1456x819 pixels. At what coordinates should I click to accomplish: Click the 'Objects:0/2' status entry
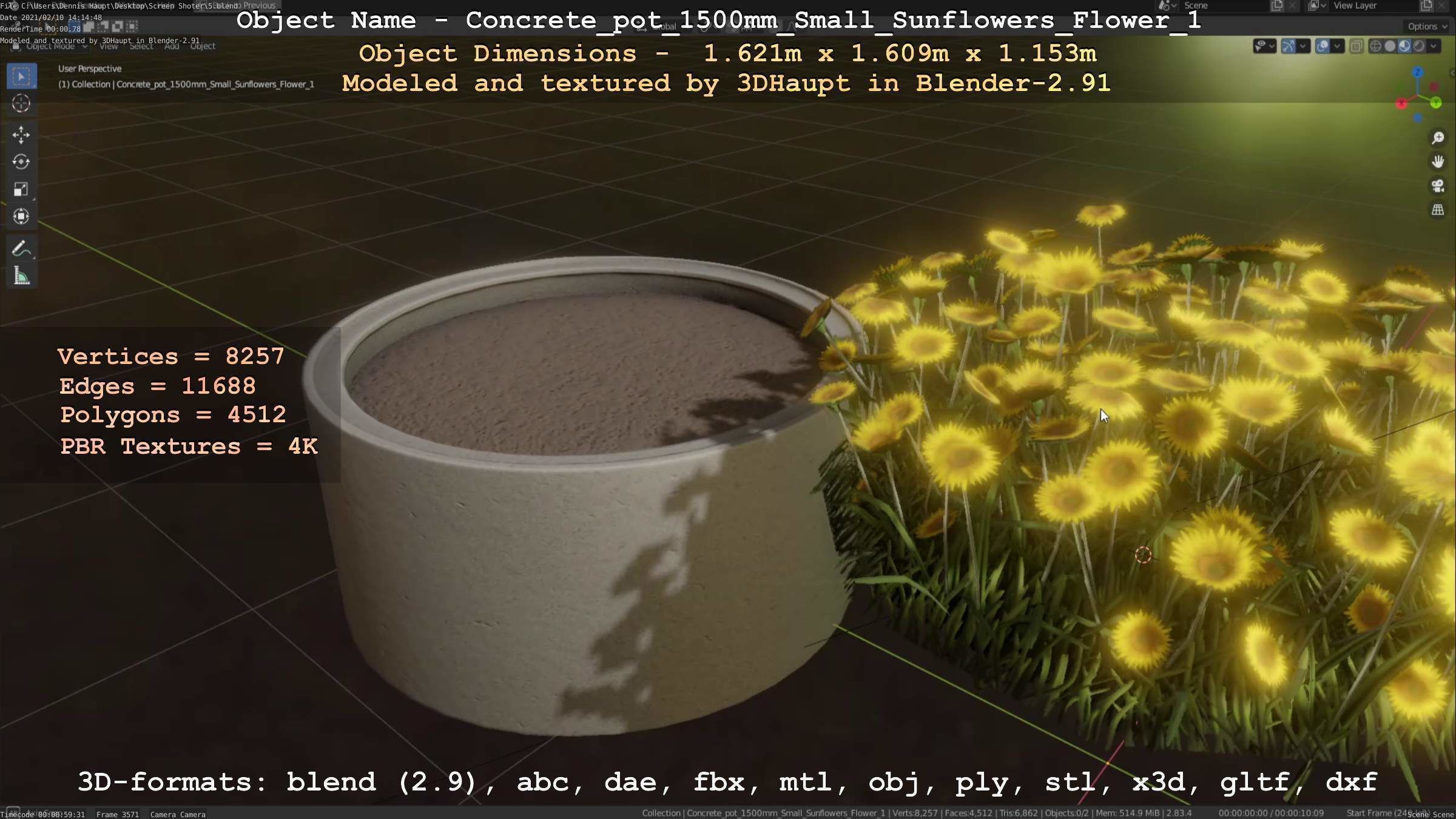pos(1067,813)
